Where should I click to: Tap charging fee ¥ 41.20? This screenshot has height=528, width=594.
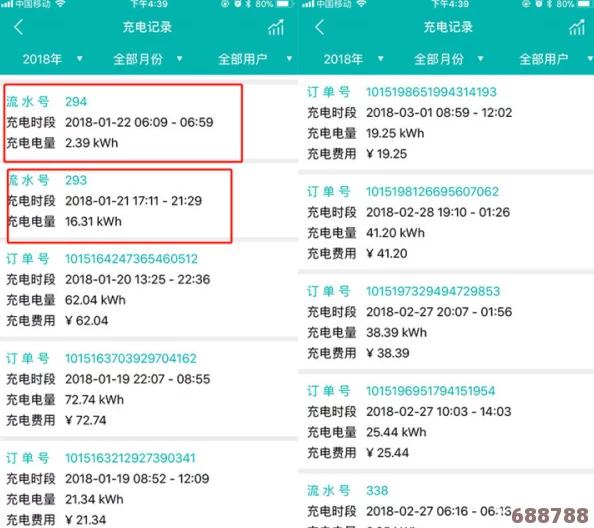[387, 253]
